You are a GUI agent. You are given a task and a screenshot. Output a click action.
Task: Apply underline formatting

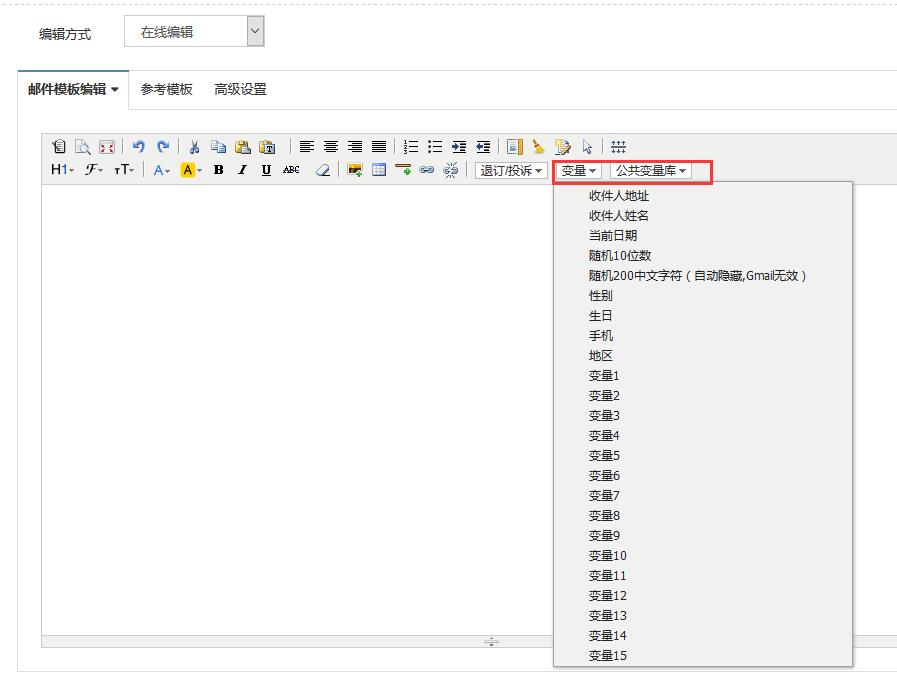pos(266,170)
